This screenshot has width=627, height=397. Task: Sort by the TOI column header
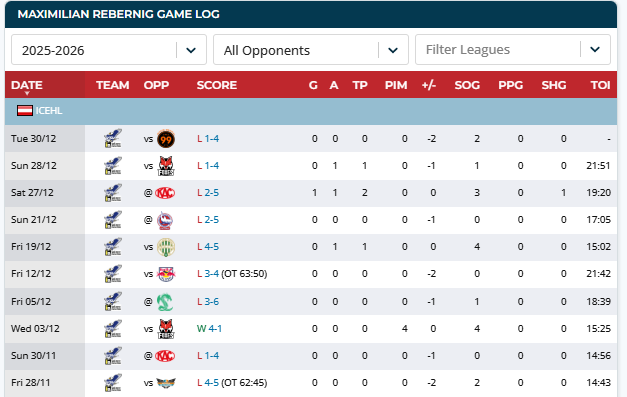pos(600,85)
